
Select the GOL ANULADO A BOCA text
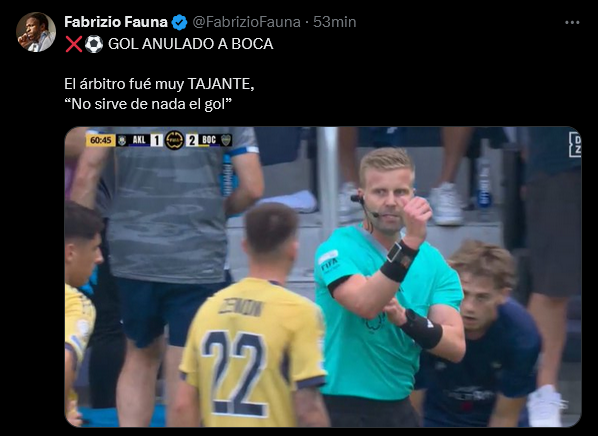pyautogui.click(x=191, y=44)
